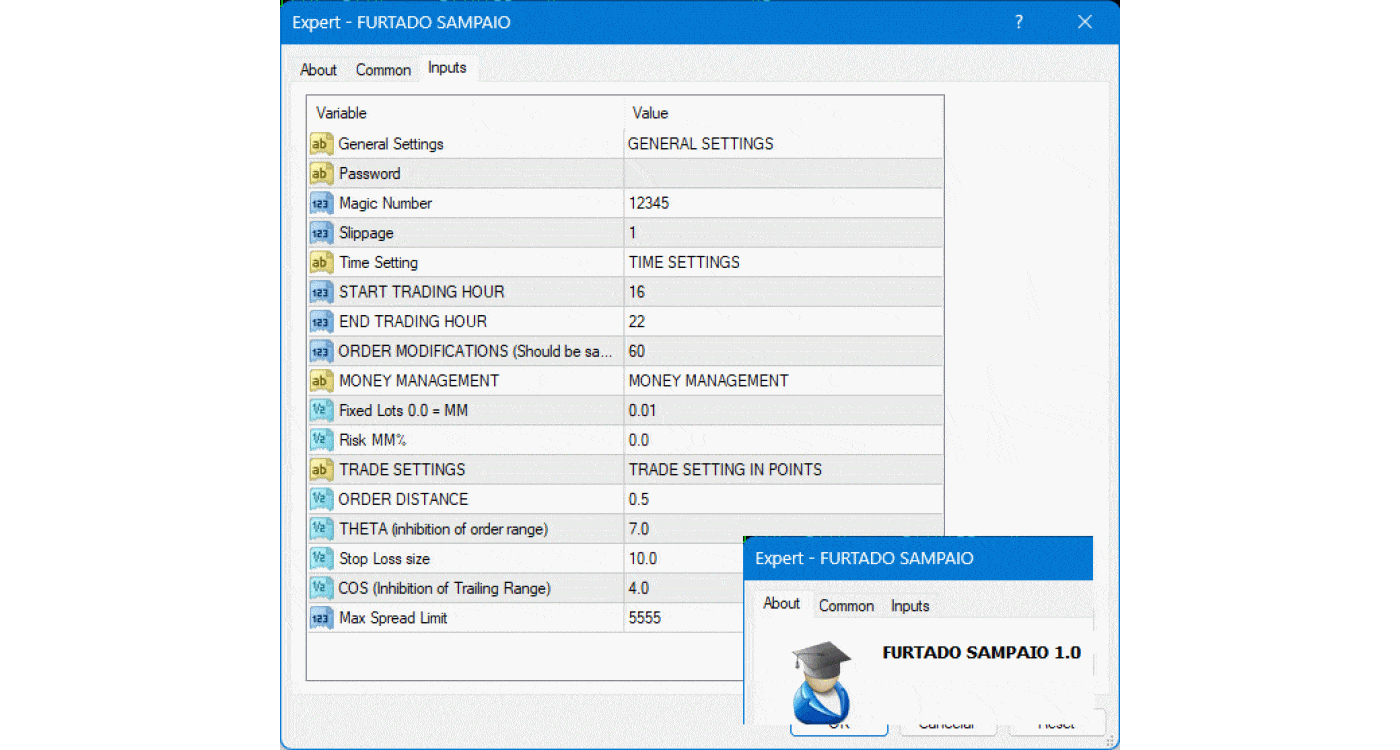This screenshot has height=750, width=1400.
Task: Click the FURTADO SAMPAIO 1.0 title text
Action: (x=981, y=653)
